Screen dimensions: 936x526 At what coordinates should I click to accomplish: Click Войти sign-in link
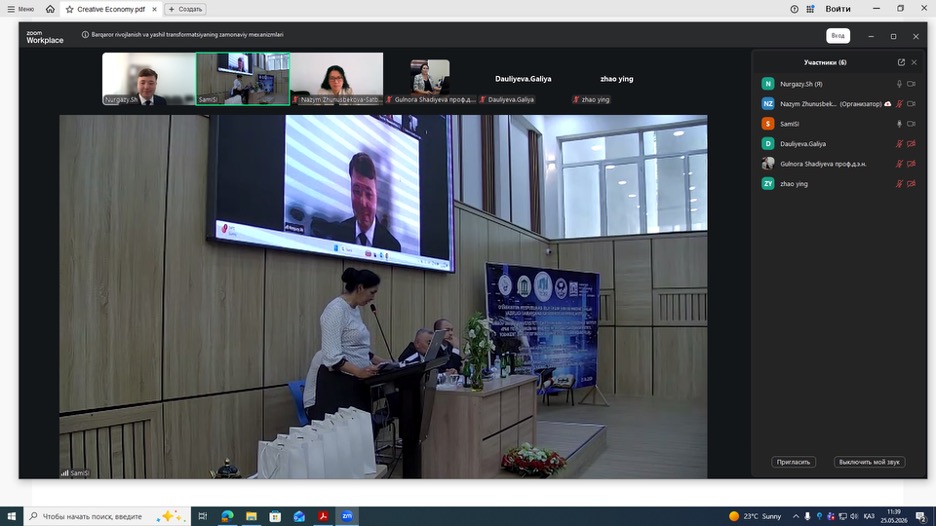pyautogui.click(x=838, y=9)
